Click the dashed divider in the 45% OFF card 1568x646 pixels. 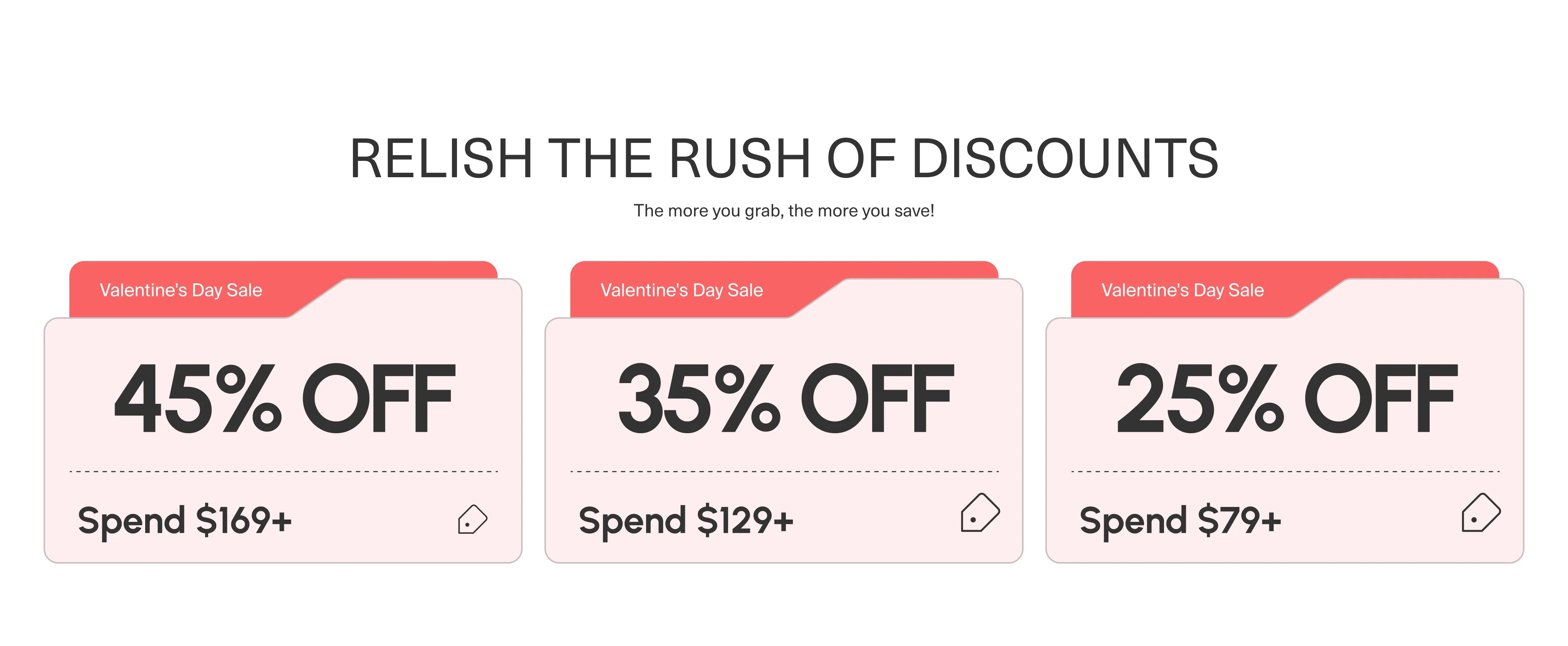(x=283, y=471)
